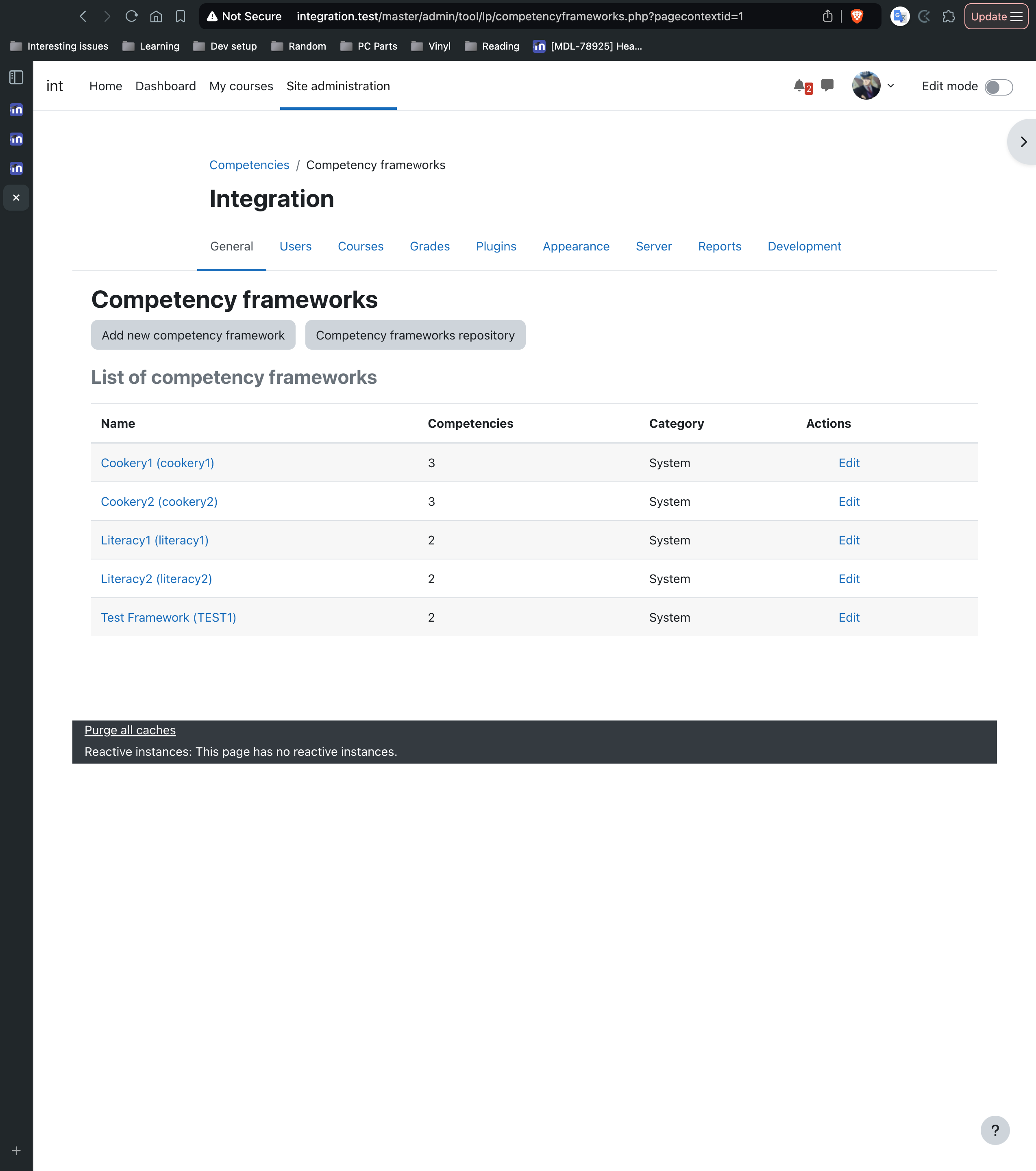Open Reading bookmark folder
This screenshot has height=1171, width=1036.
point(492,46)
